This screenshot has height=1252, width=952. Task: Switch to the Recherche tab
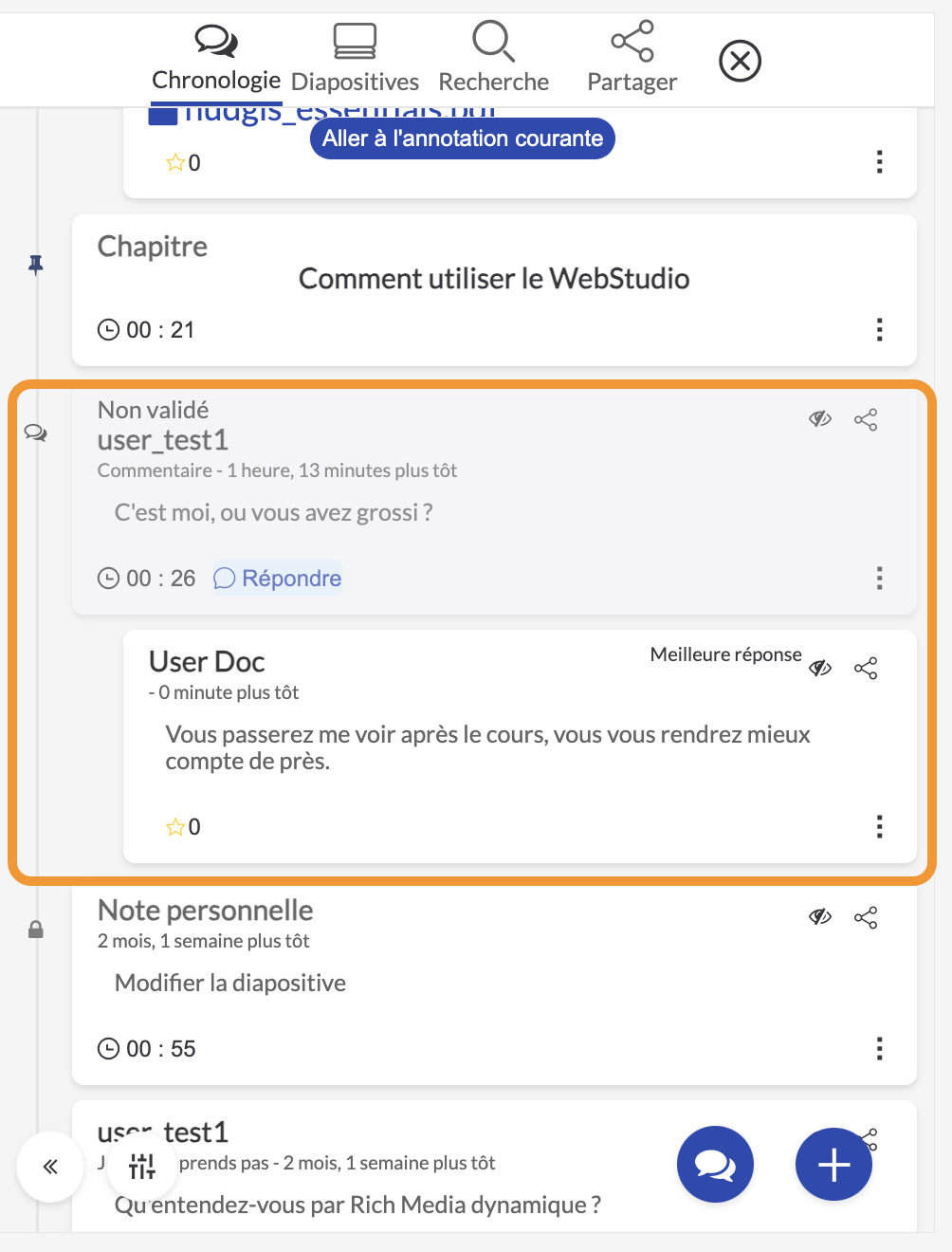pyautogui.click(x=493, y=57)
